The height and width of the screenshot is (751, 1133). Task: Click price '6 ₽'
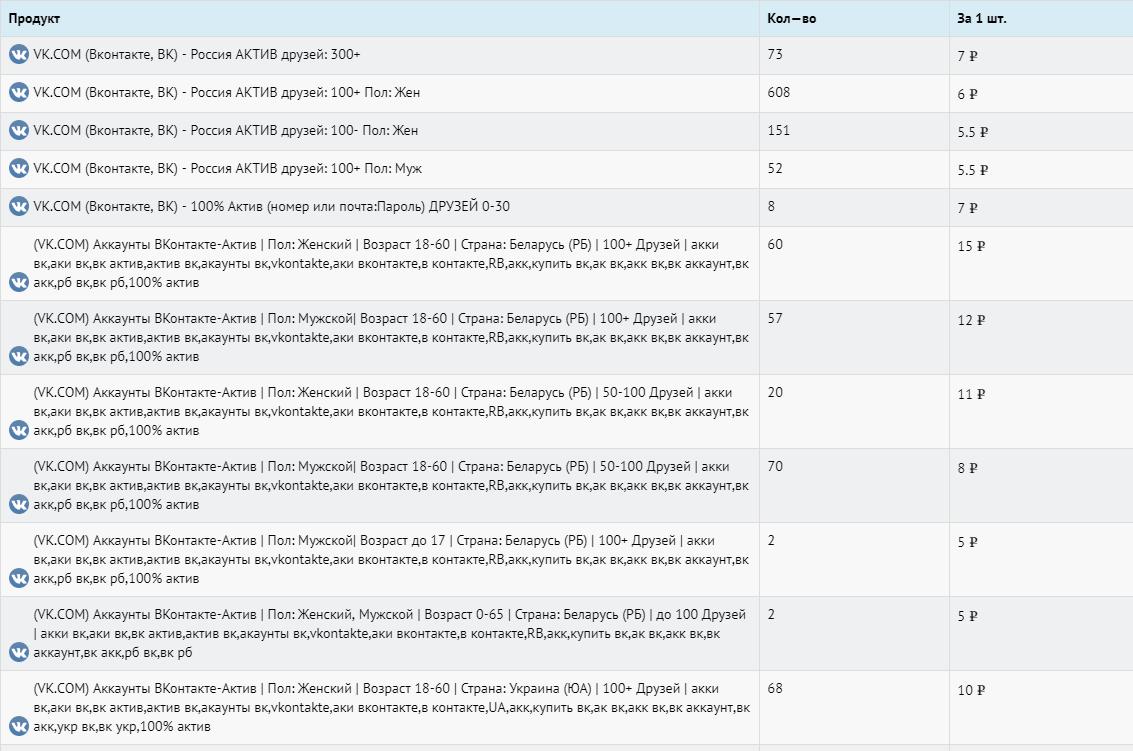[968, 94]
